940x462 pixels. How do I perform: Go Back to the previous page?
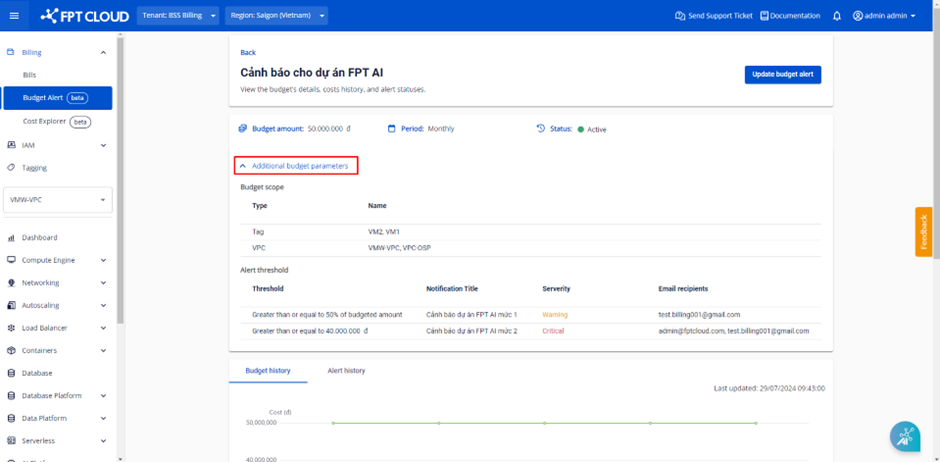248,52
